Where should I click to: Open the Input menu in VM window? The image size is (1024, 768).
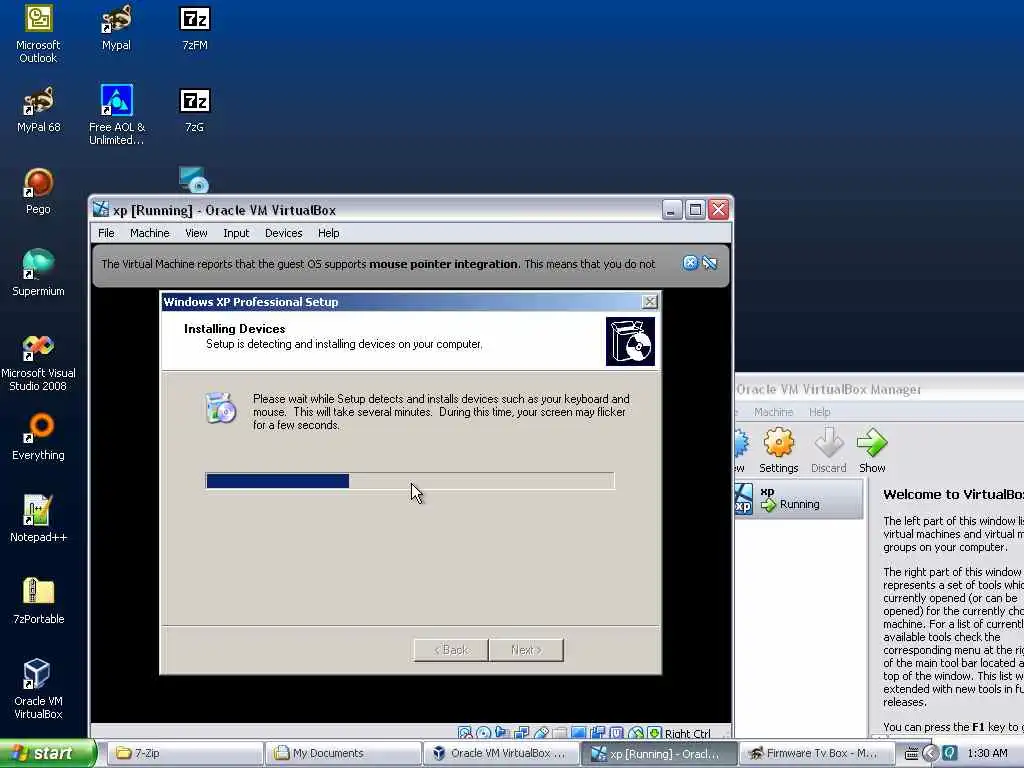tap(236, 233)
